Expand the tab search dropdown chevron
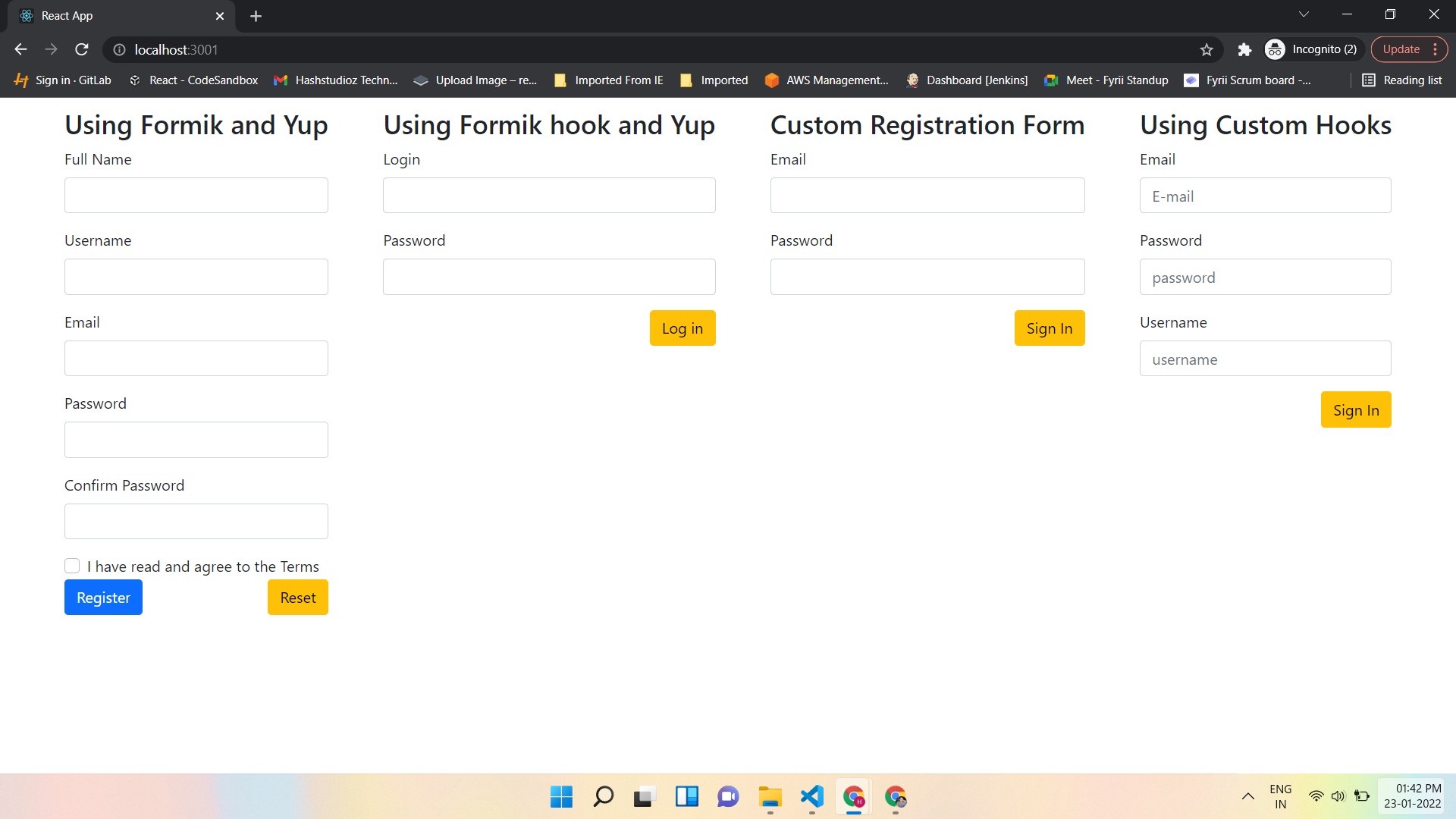Viewport: 1456px width, 819px height. point(1303,14)
